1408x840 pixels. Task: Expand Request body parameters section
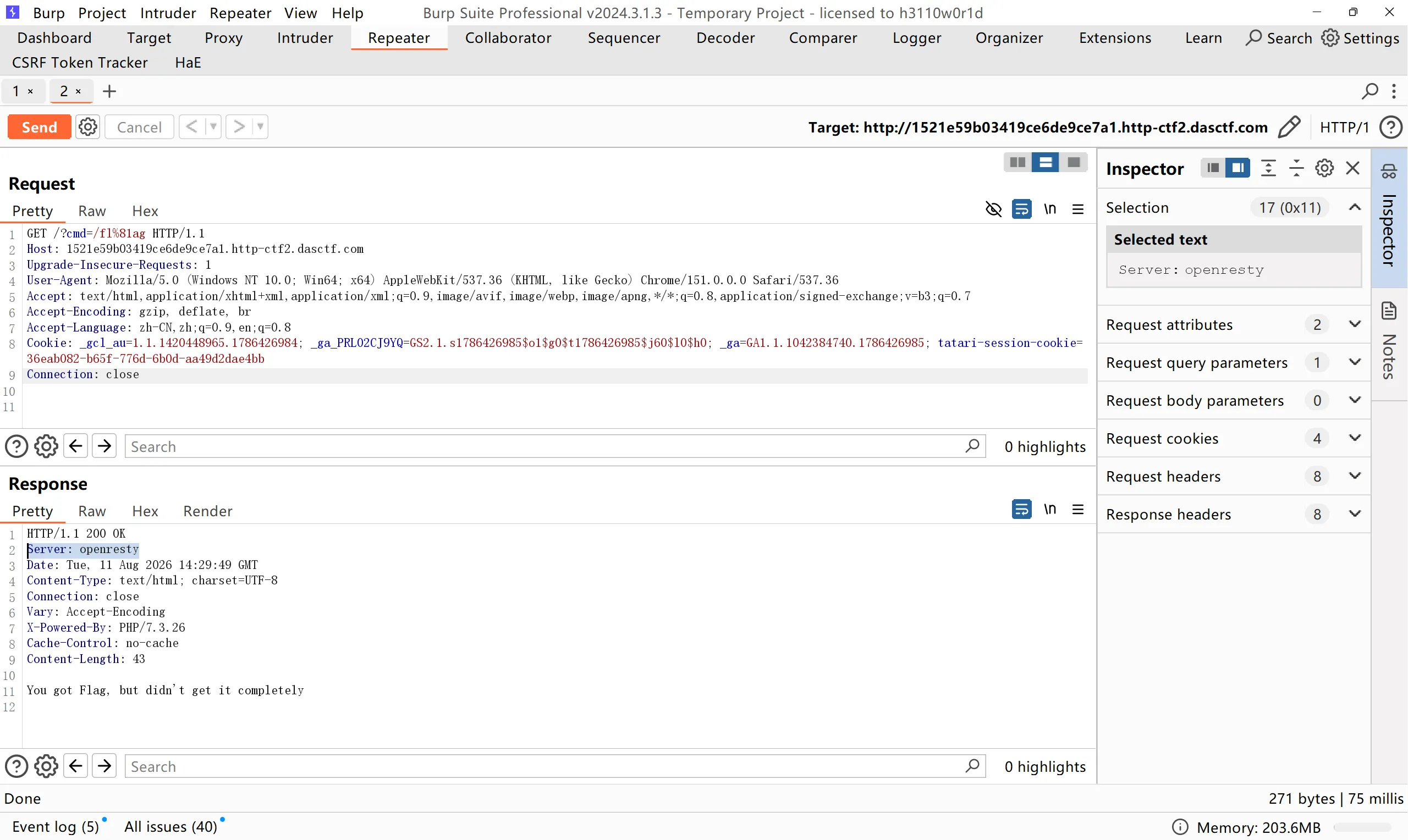point(1355,400)
